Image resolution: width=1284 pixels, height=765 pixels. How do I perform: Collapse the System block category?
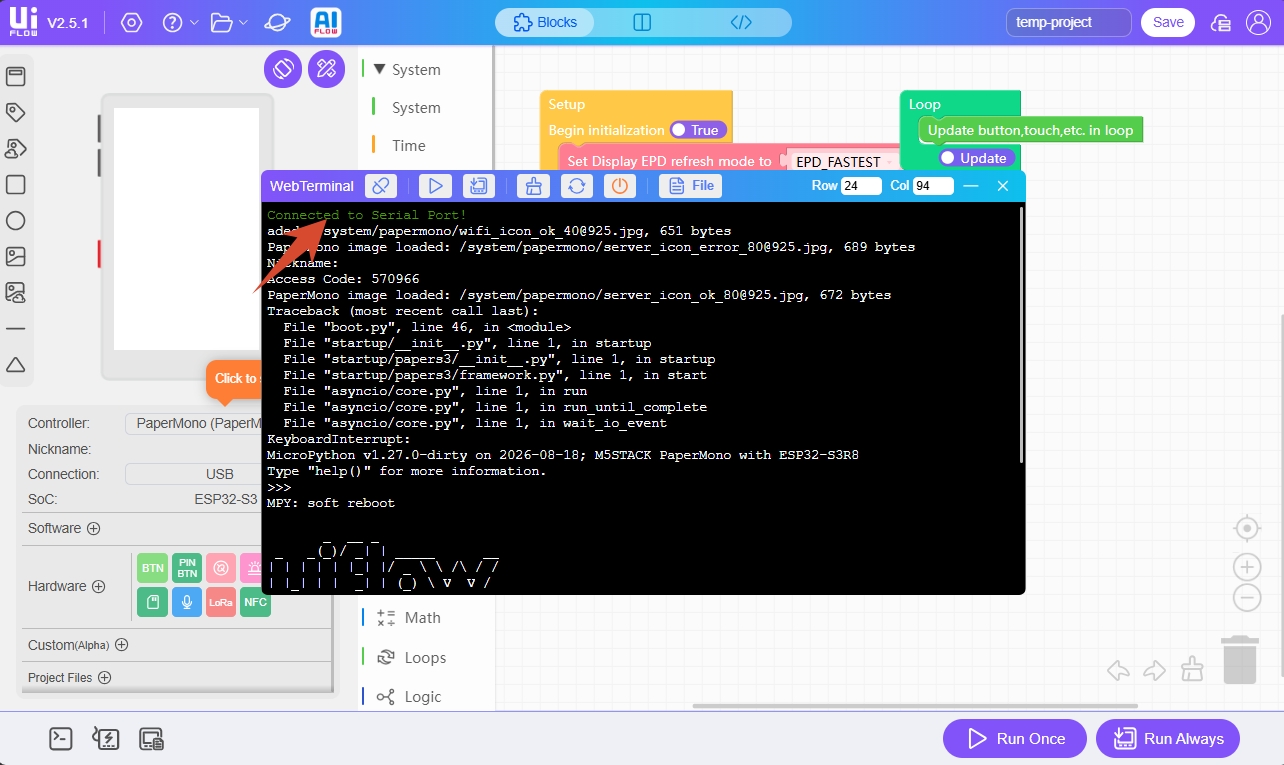pyautogui.click(x=379, y=70)
